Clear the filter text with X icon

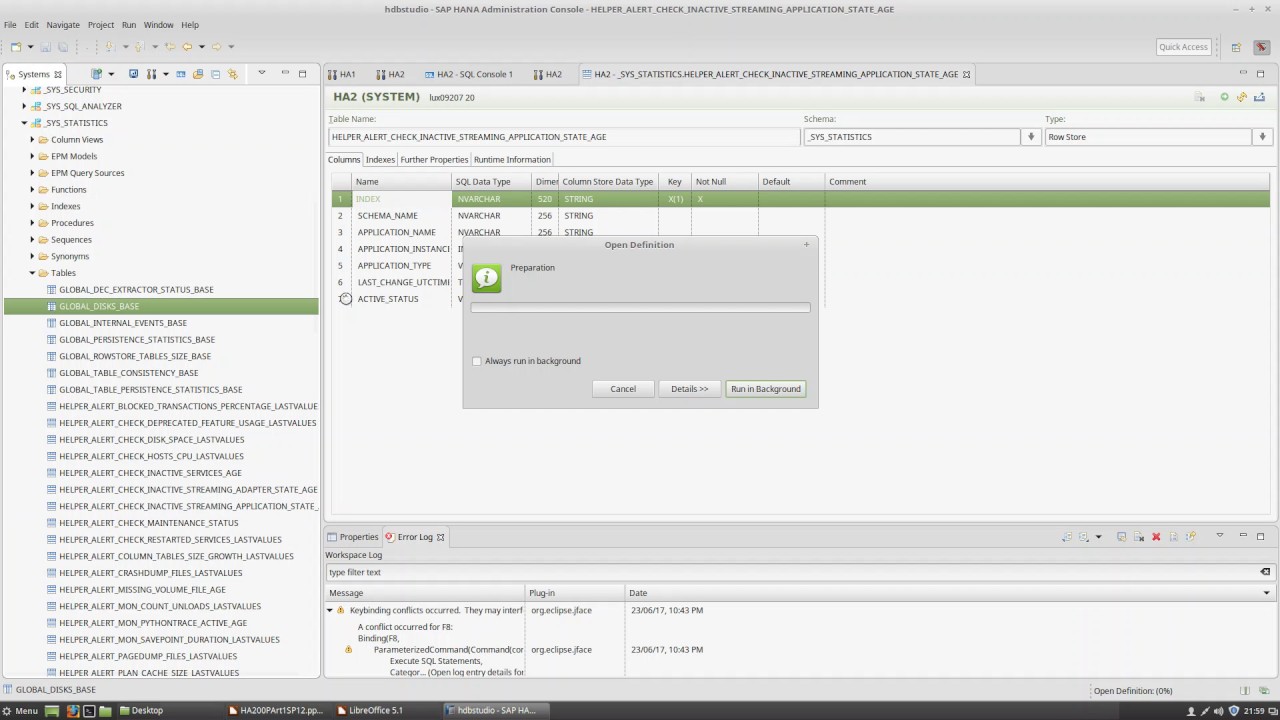point(1265,572)
